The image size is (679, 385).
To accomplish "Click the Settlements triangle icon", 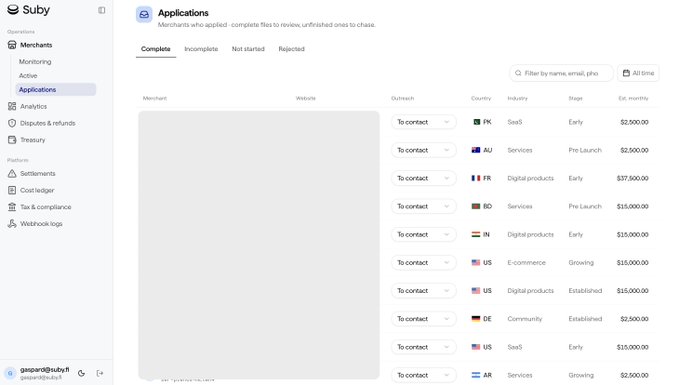I will coord(12,173).
